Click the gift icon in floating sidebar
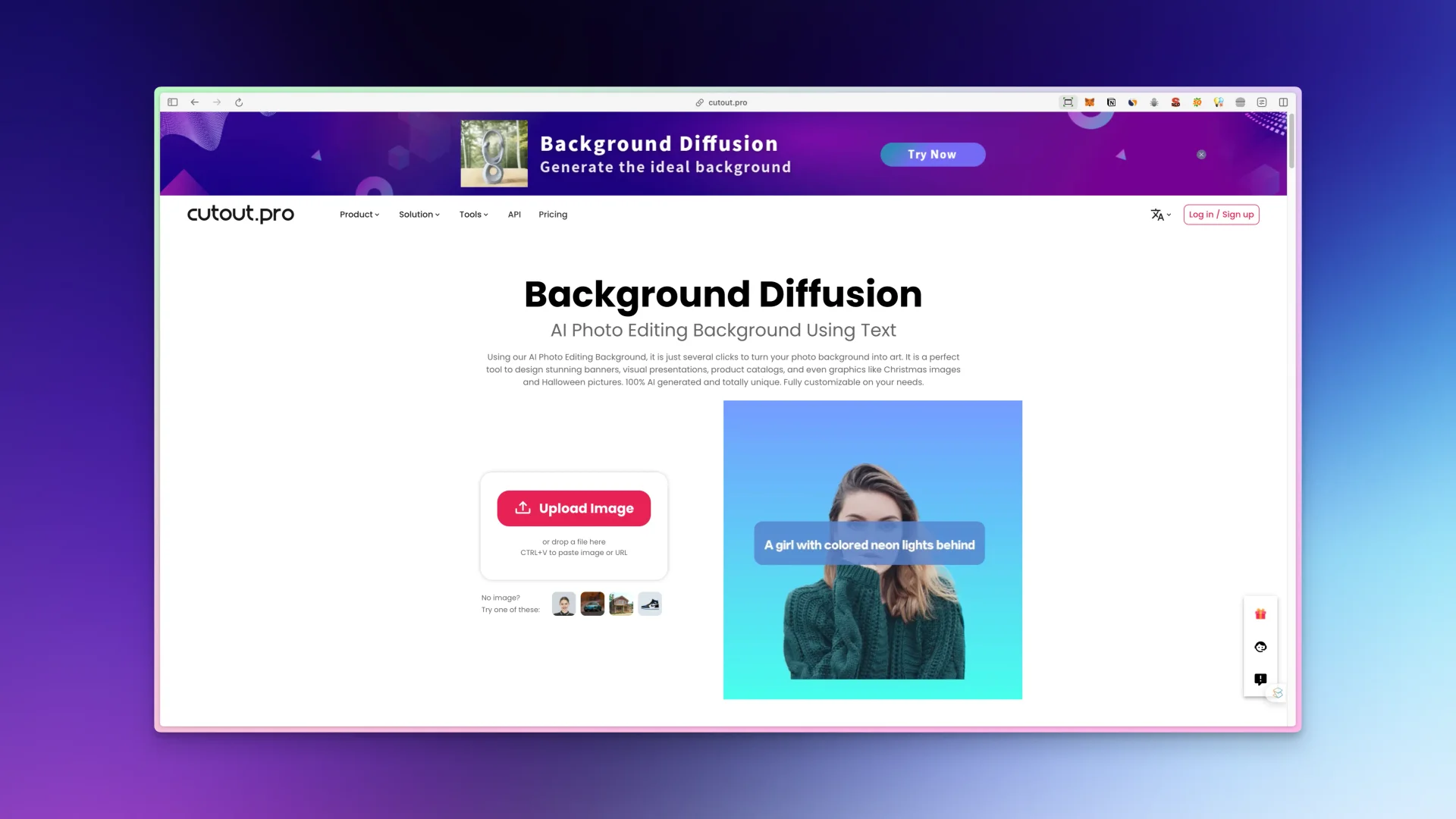Image resolution: width=1456 pixels, height=819 pixels. pos(1260,614)
